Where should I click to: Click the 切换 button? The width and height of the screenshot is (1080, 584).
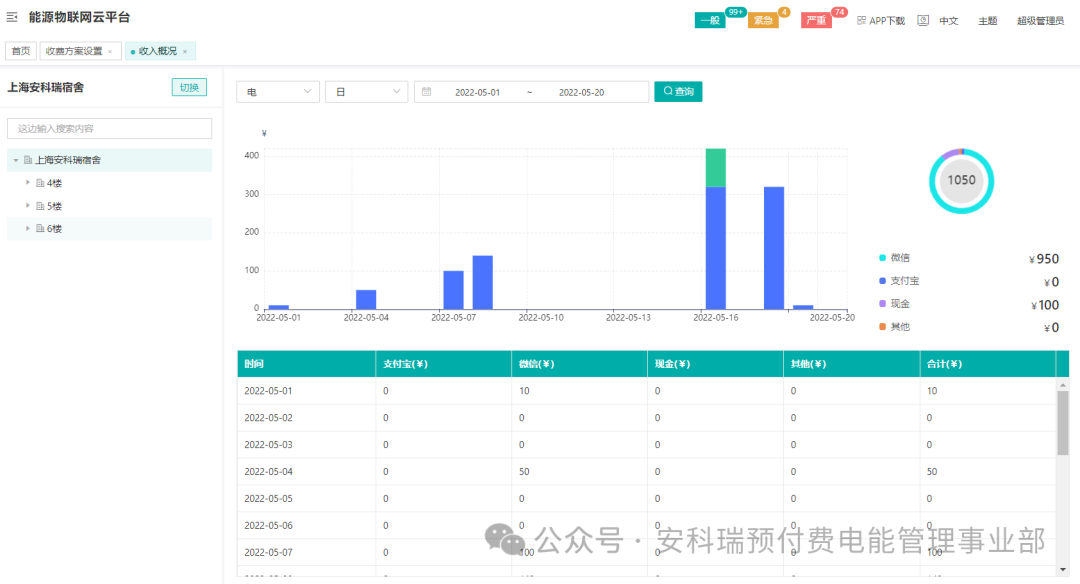[x=189, y=87]
